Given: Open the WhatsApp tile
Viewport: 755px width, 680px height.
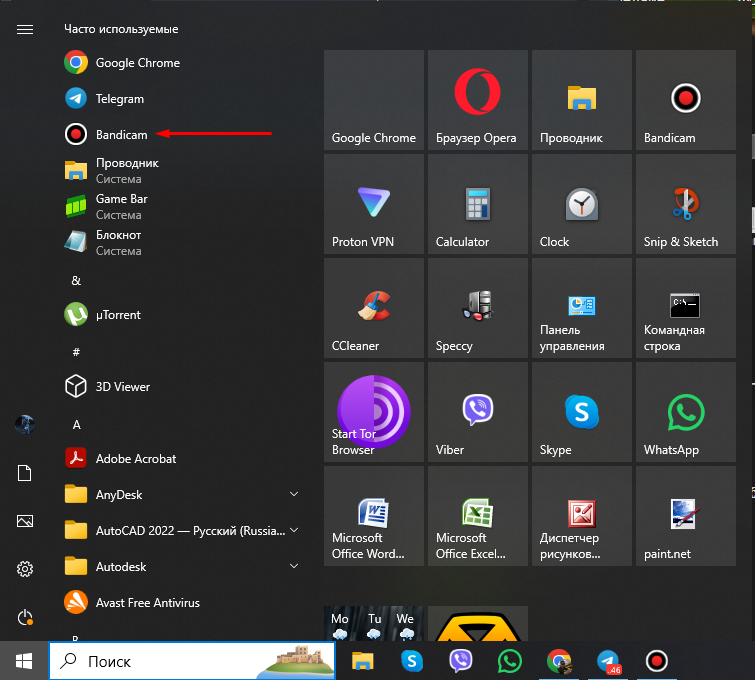Looking at the screenshot, I should pyautogui.click(x=686, y=412).
